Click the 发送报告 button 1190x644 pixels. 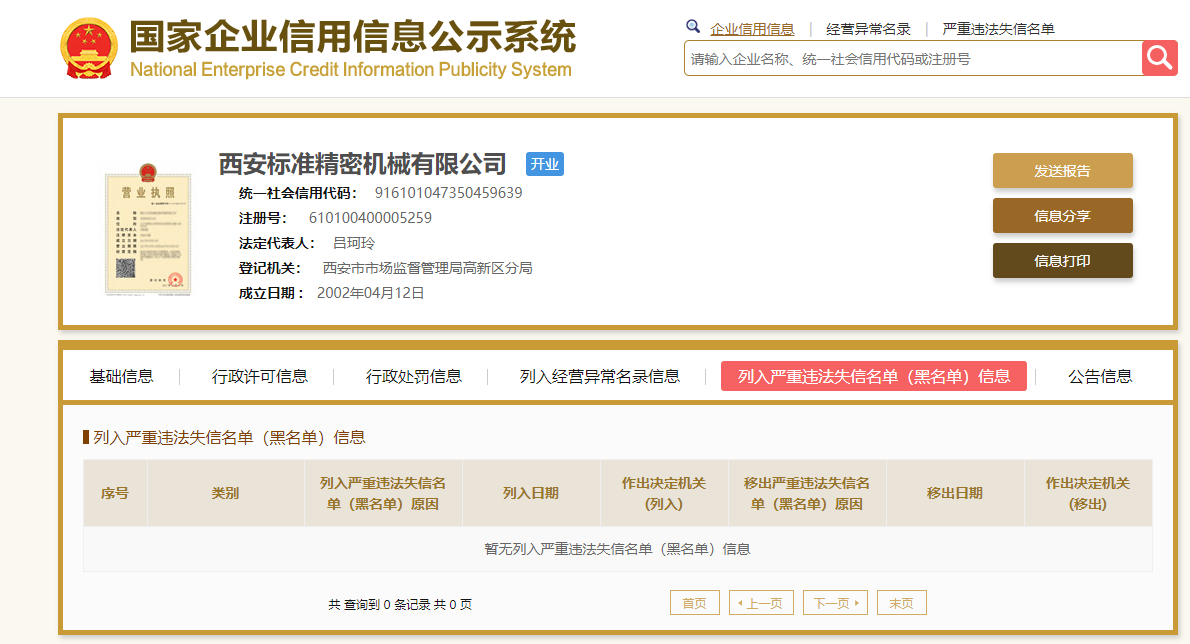click(x=1062, y=171)
